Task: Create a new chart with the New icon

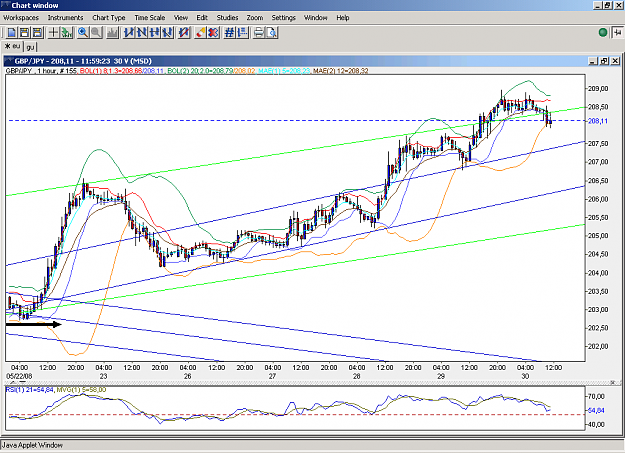Action: [x=12, y=32]
